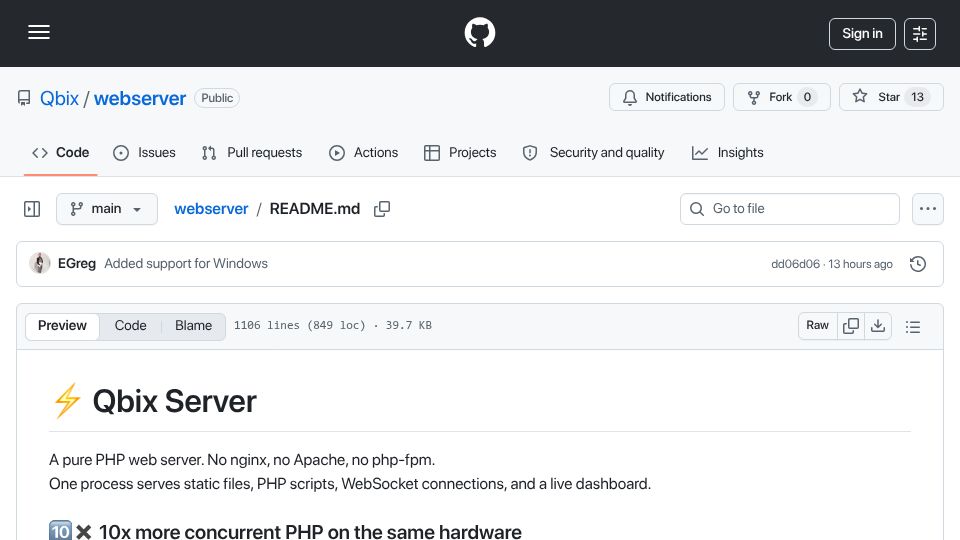Open commit dd06d06
This screenshot has height=540, width=960.
click(x=795, y=264)
